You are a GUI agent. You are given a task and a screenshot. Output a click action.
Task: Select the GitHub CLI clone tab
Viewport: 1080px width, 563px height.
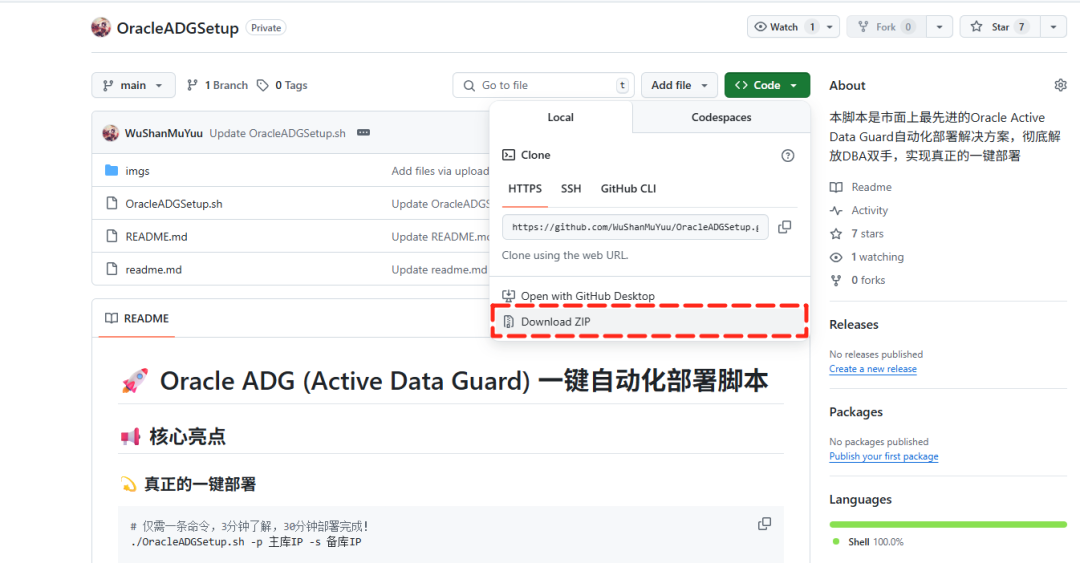coord(628,189)
